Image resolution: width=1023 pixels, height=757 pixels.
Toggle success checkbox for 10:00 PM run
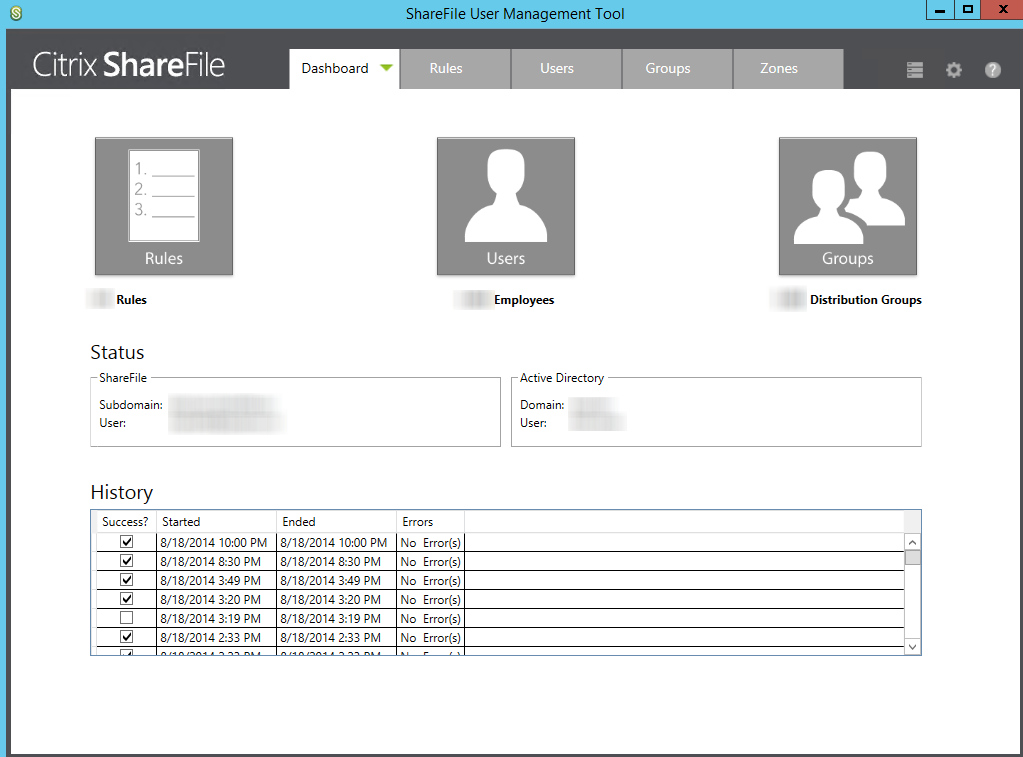[x=127, y=542]
